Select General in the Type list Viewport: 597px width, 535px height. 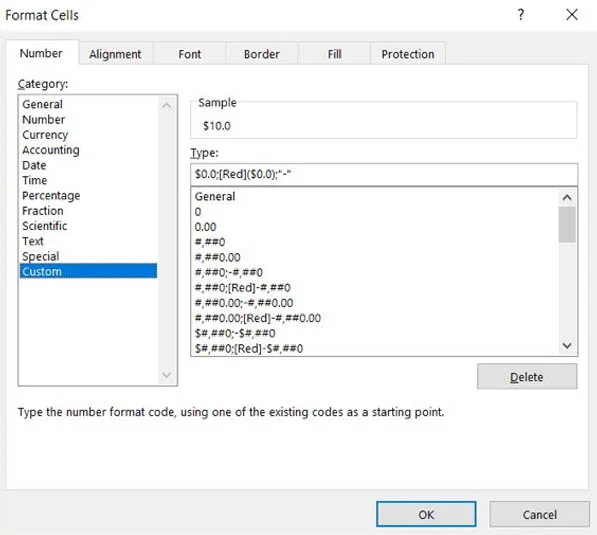click(375, 196)
